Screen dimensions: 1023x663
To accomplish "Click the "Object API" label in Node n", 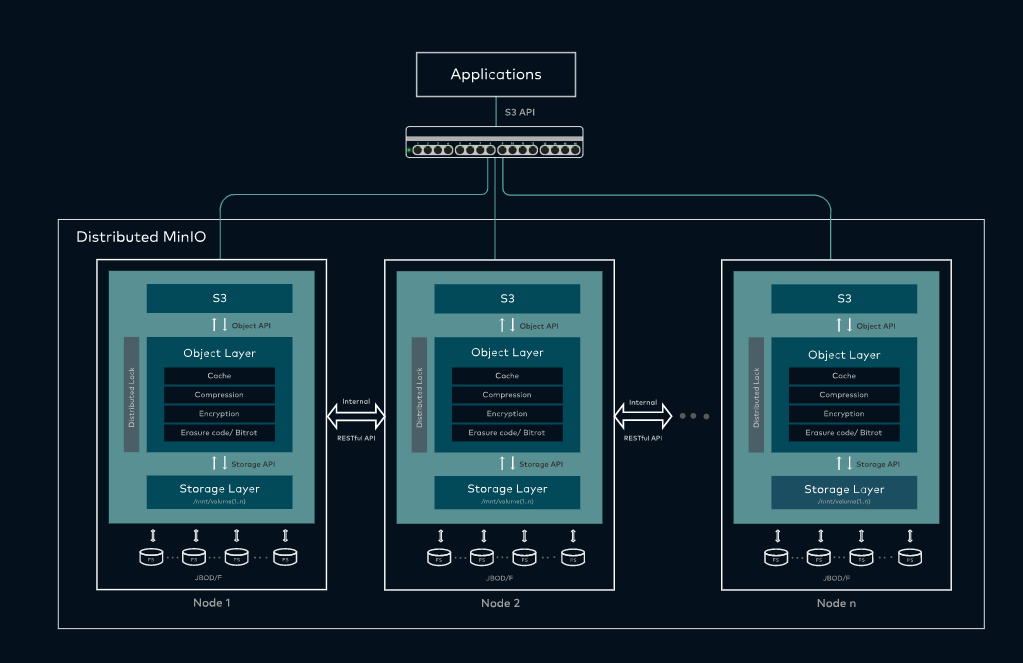I will coord(876,326).
